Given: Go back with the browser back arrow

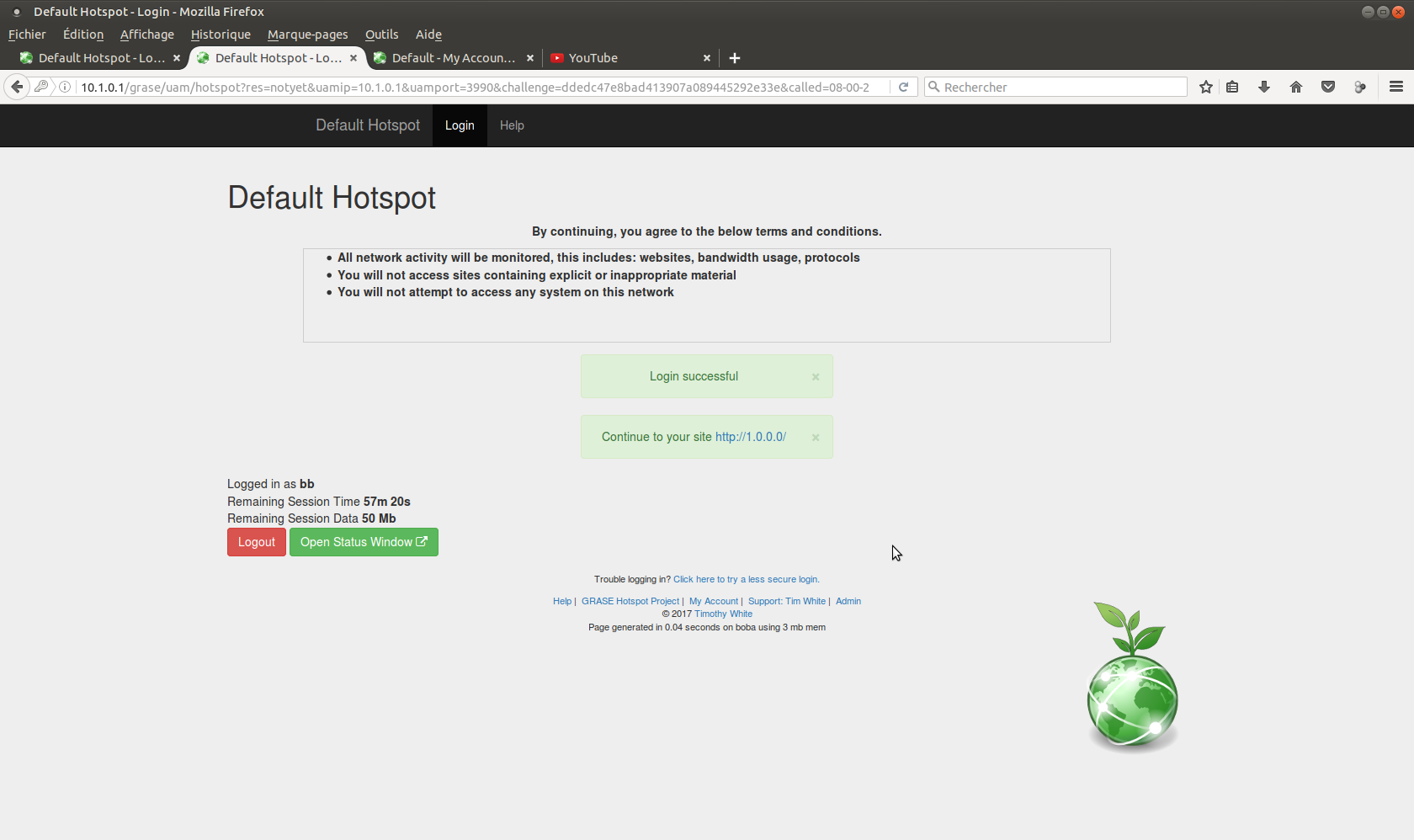Looking at the screenshot, I should pyautogui.click(x=17, y=87).
